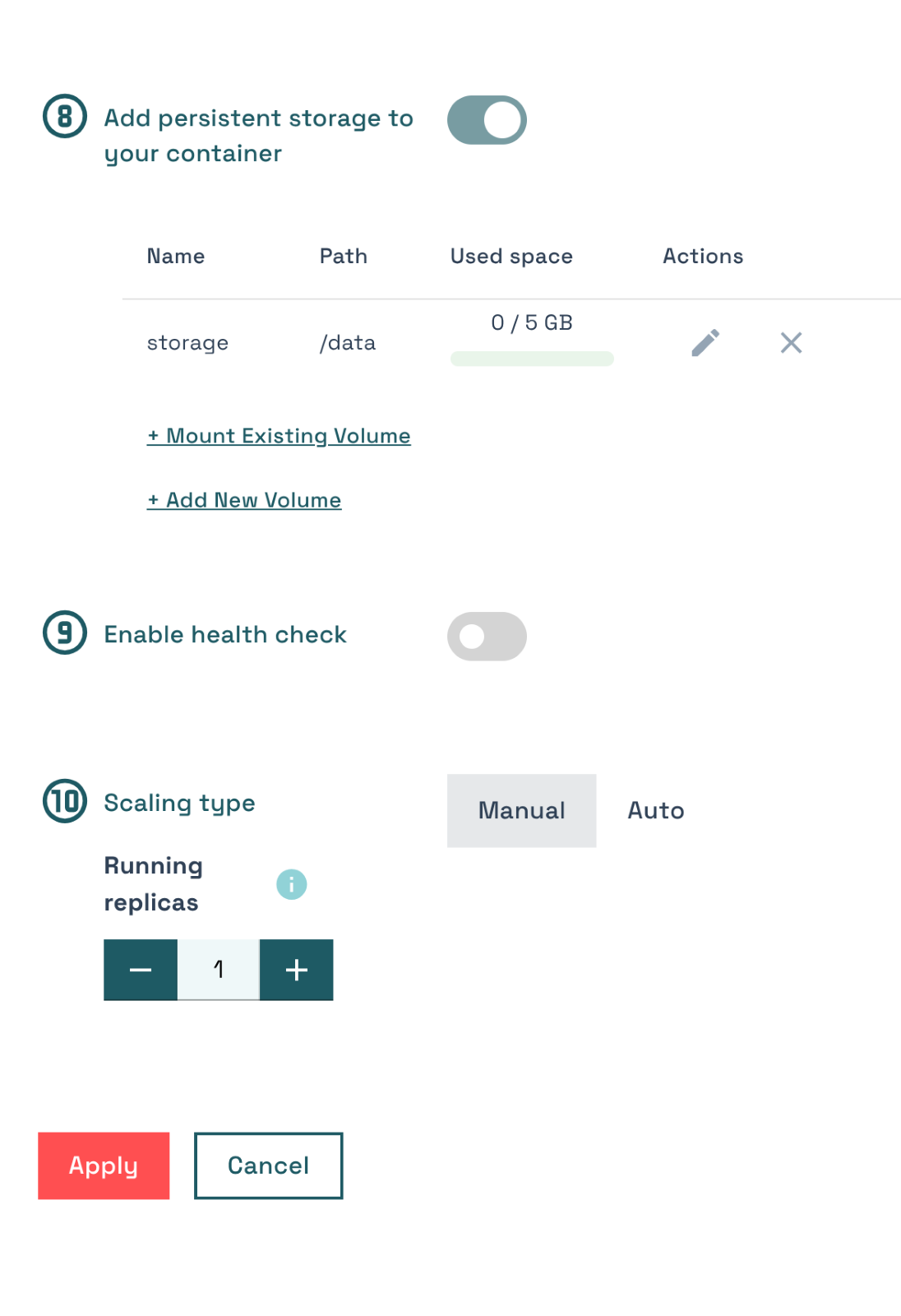This screenshot has width=901, height=1316.
Task: Click Add New Volume link
Action: tap(244, 500)
